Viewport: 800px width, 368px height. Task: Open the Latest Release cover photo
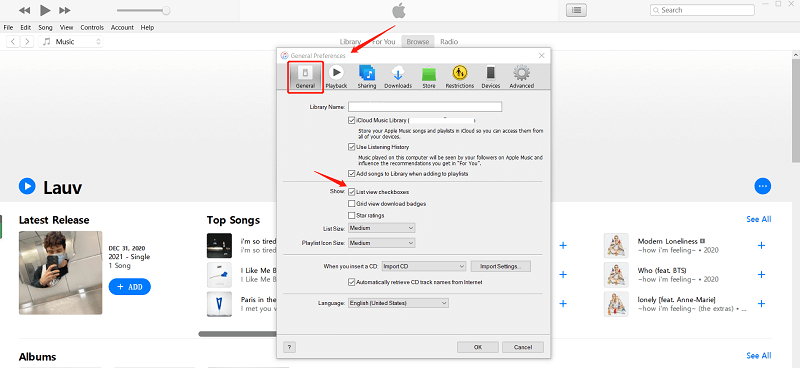click(x=61, y=273)
